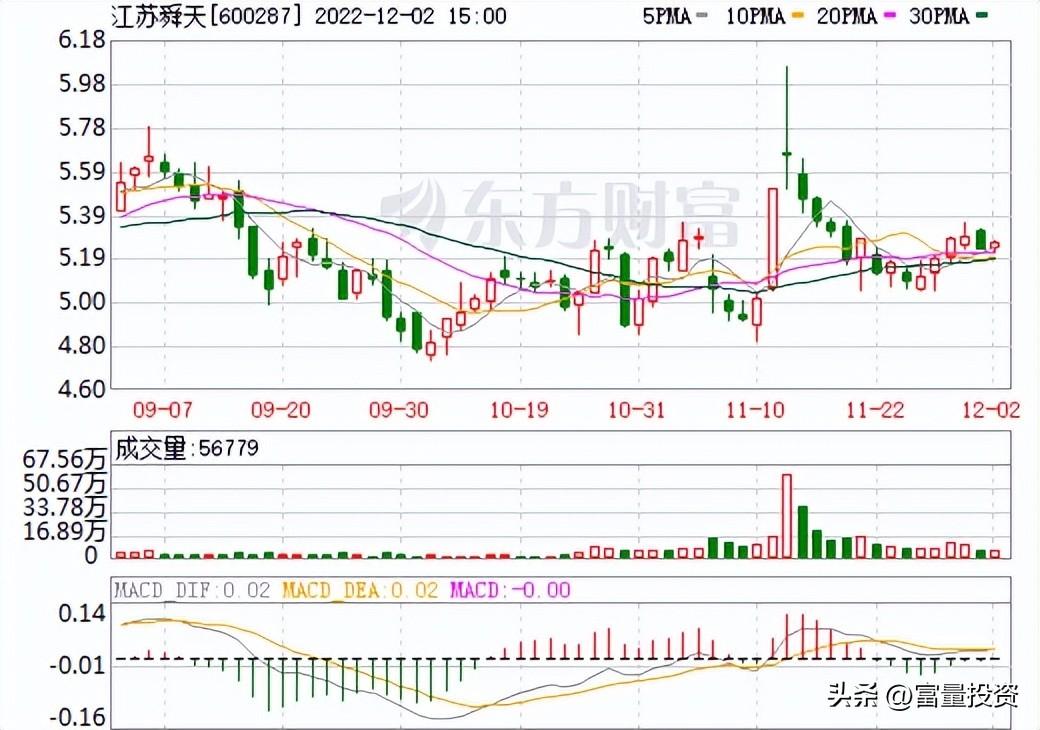Click price axis label 5.19

point(82,259)
